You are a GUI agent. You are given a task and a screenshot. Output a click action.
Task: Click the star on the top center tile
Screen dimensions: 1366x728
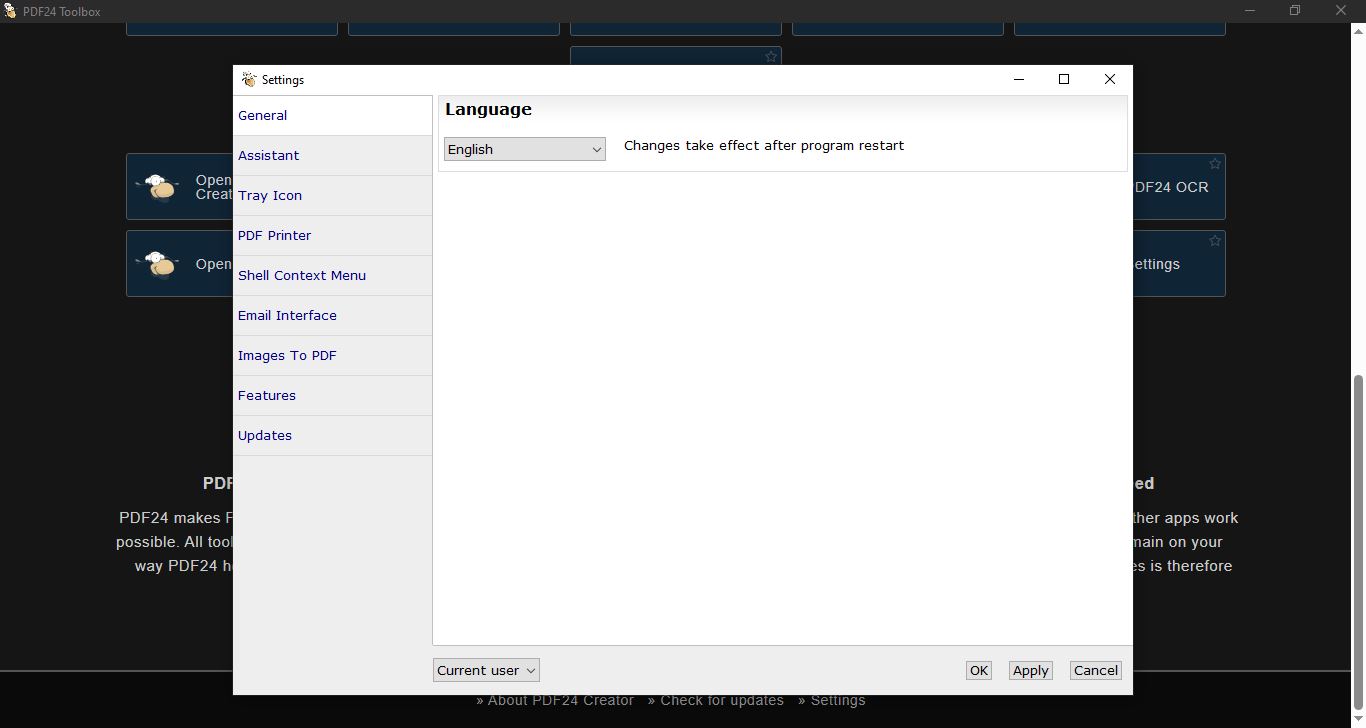pos(771,57)
